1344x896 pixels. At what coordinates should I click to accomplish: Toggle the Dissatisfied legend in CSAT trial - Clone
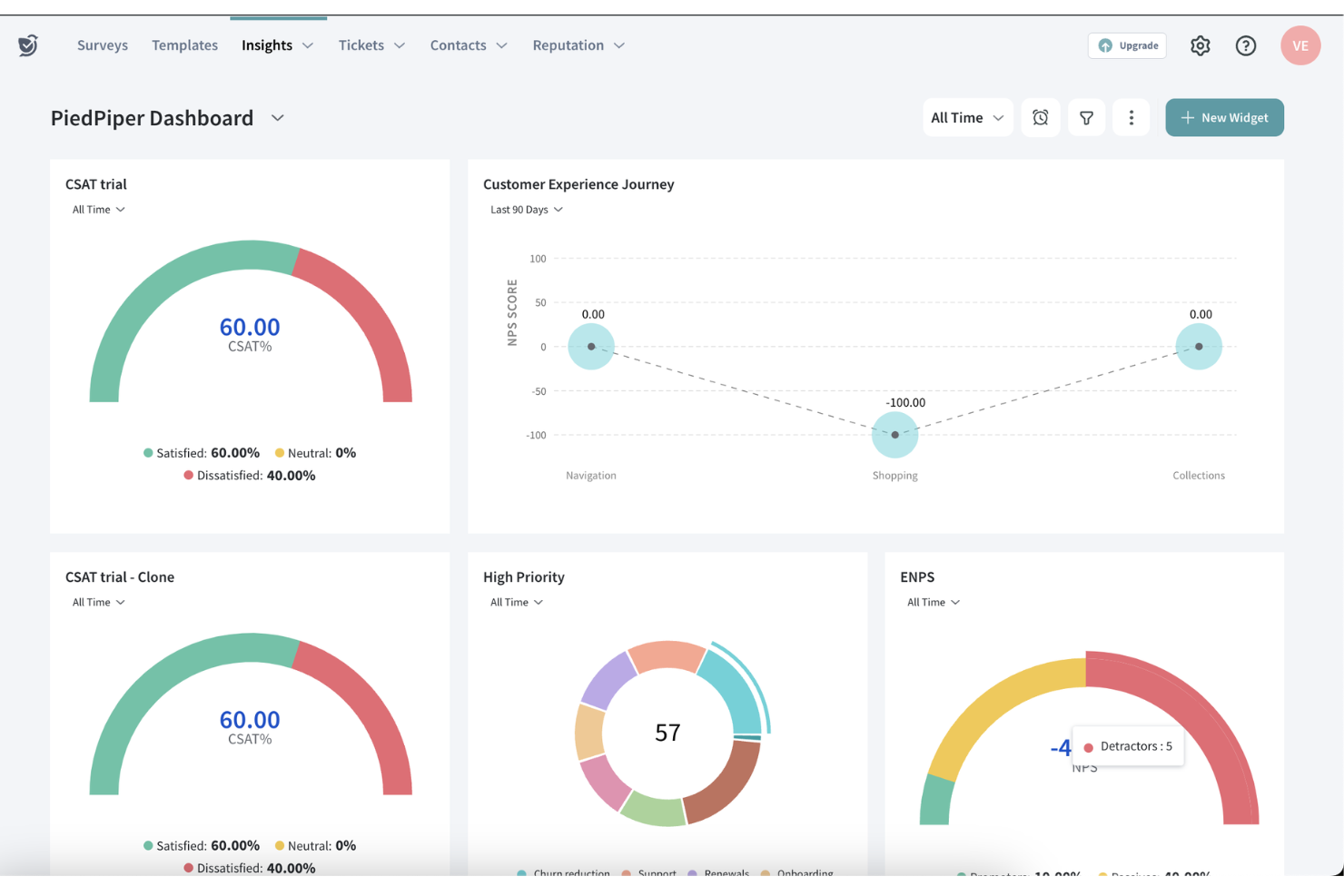pos(249,868)
